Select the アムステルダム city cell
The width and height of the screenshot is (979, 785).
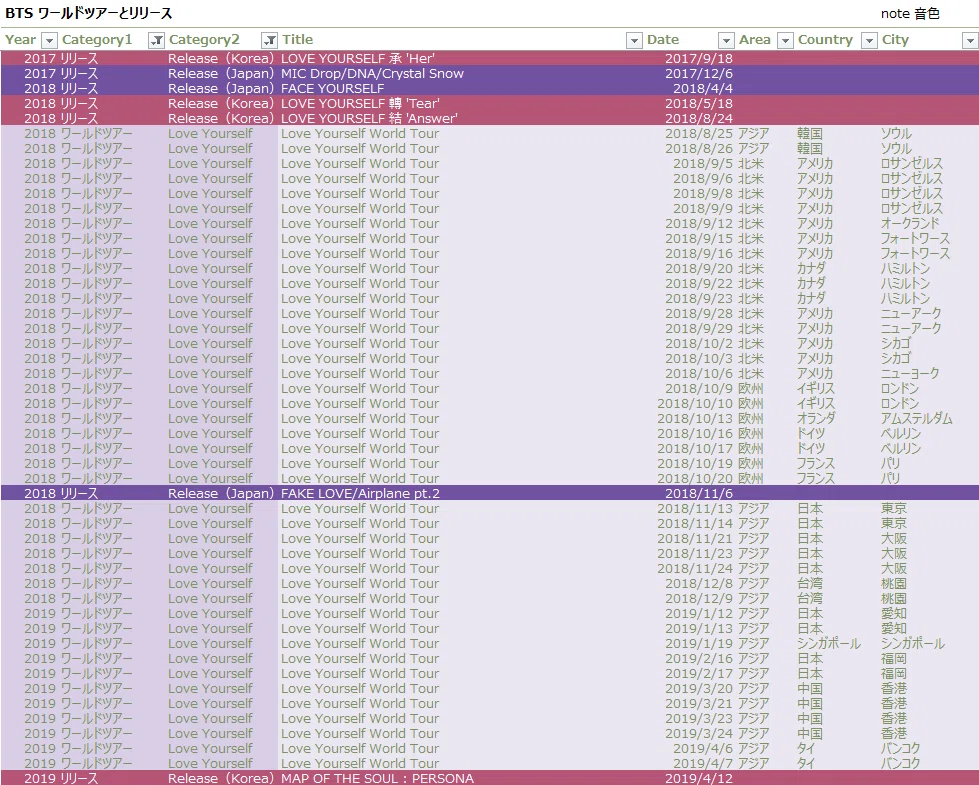tap(916, 418)
